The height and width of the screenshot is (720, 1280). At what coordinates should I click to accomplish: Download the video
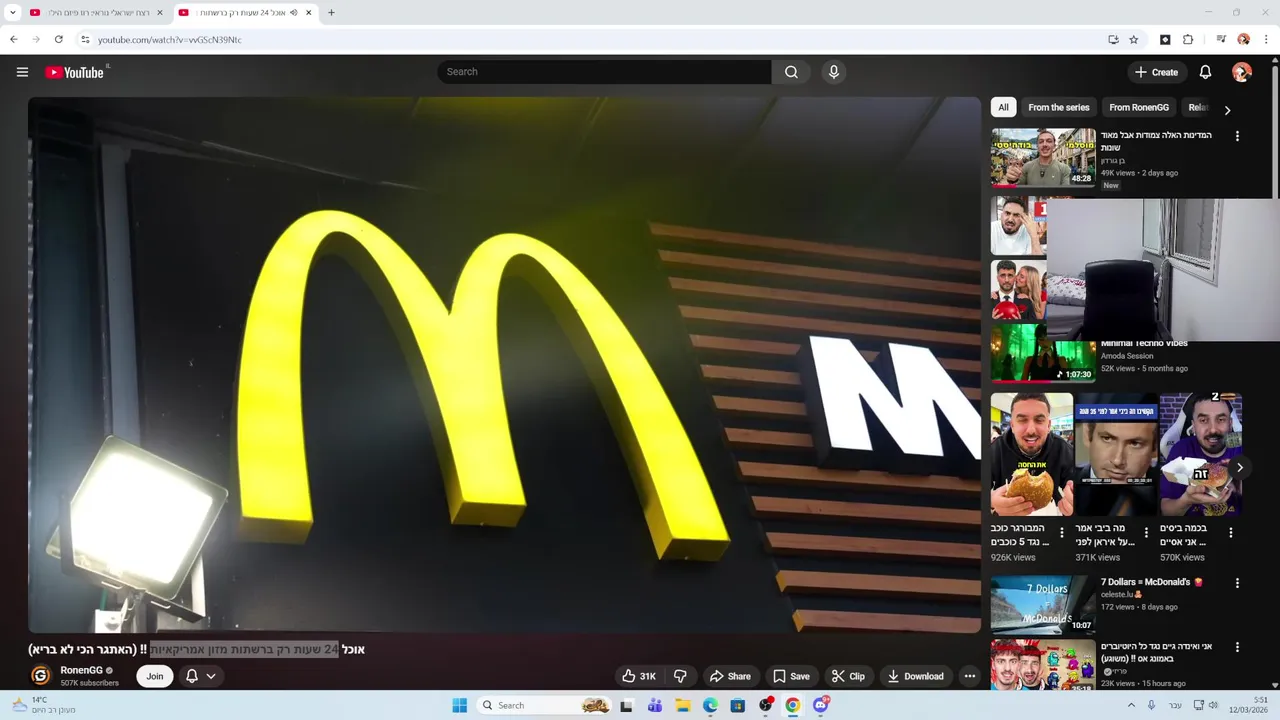click(x=915, y=676)
